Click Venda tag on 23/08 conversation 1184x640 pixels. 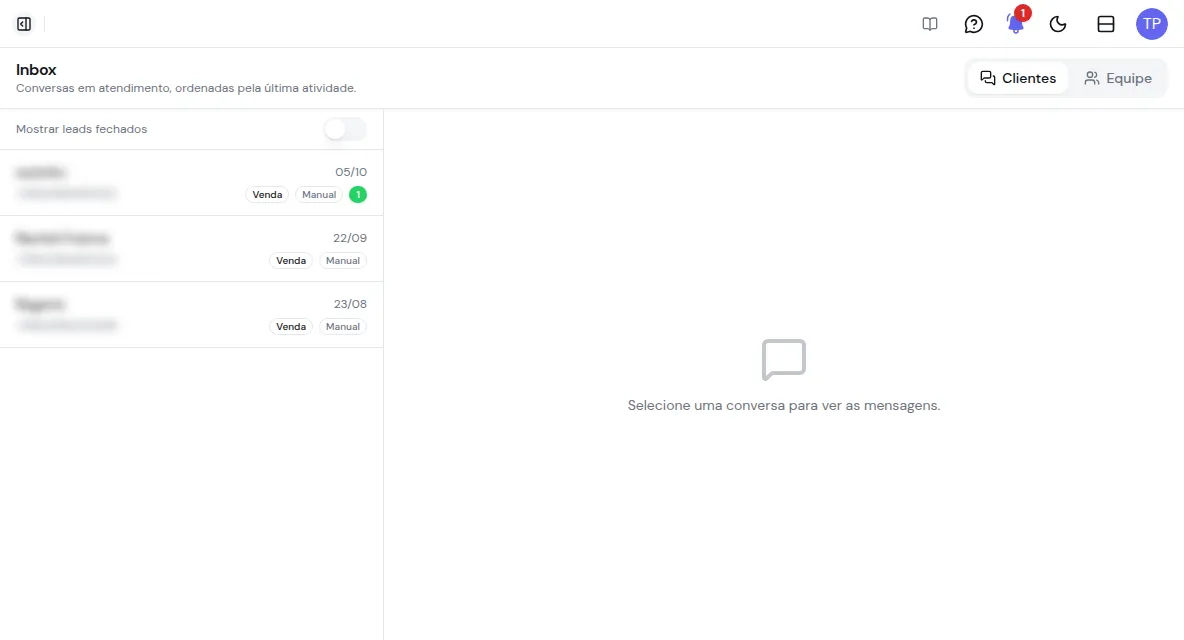[291, 327]
